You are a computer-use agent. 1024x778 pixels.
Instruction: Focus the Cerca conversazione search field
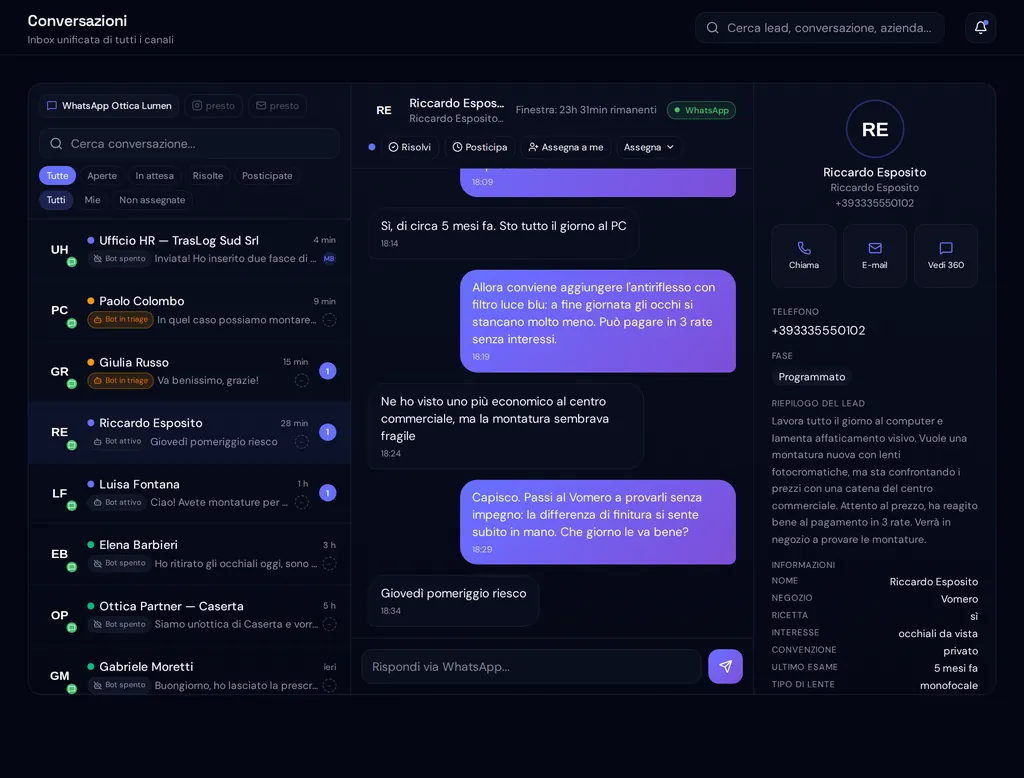coord(189,144)
